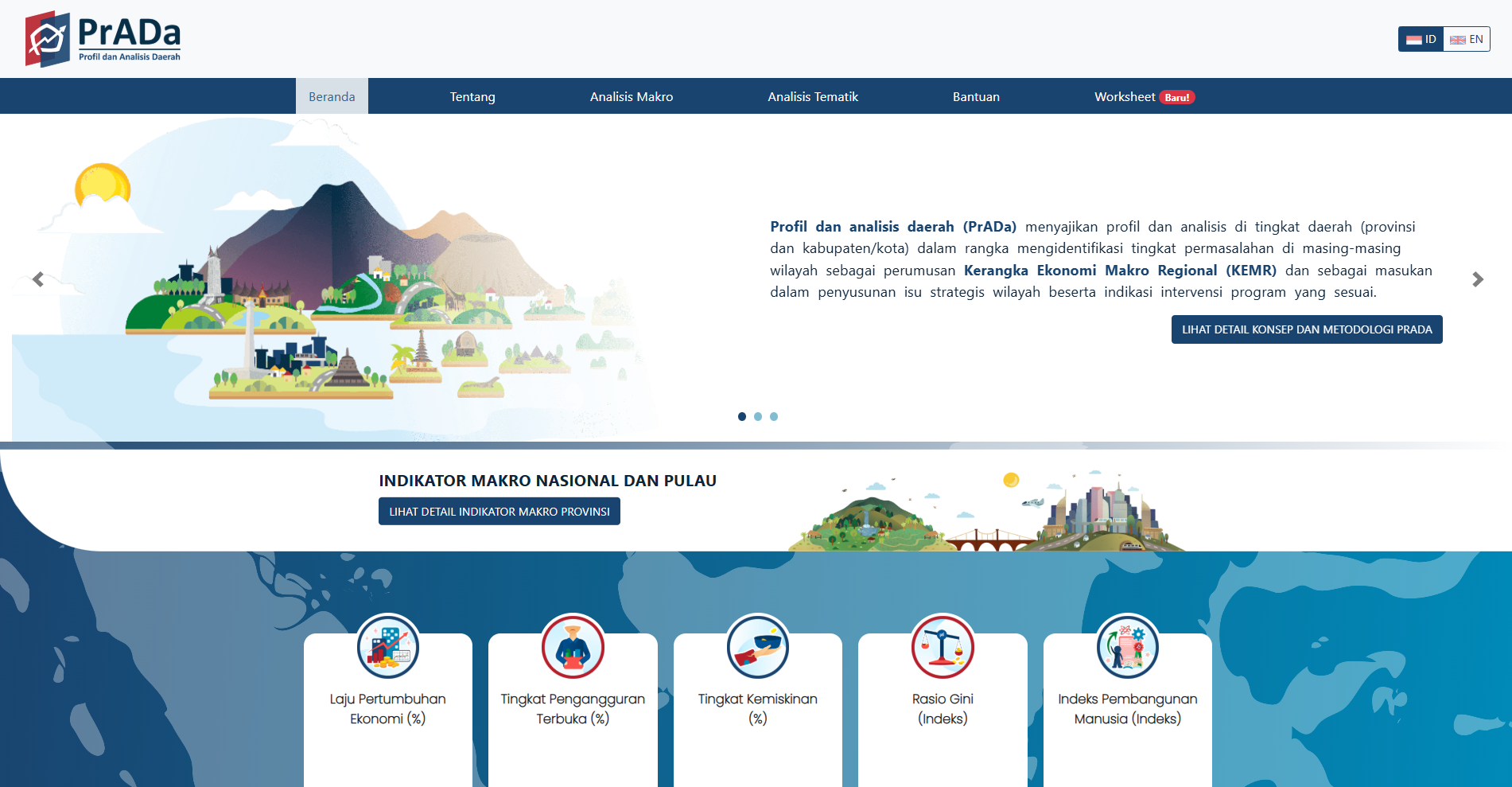Select the Rasio Gini scales icon

point(943,645)
